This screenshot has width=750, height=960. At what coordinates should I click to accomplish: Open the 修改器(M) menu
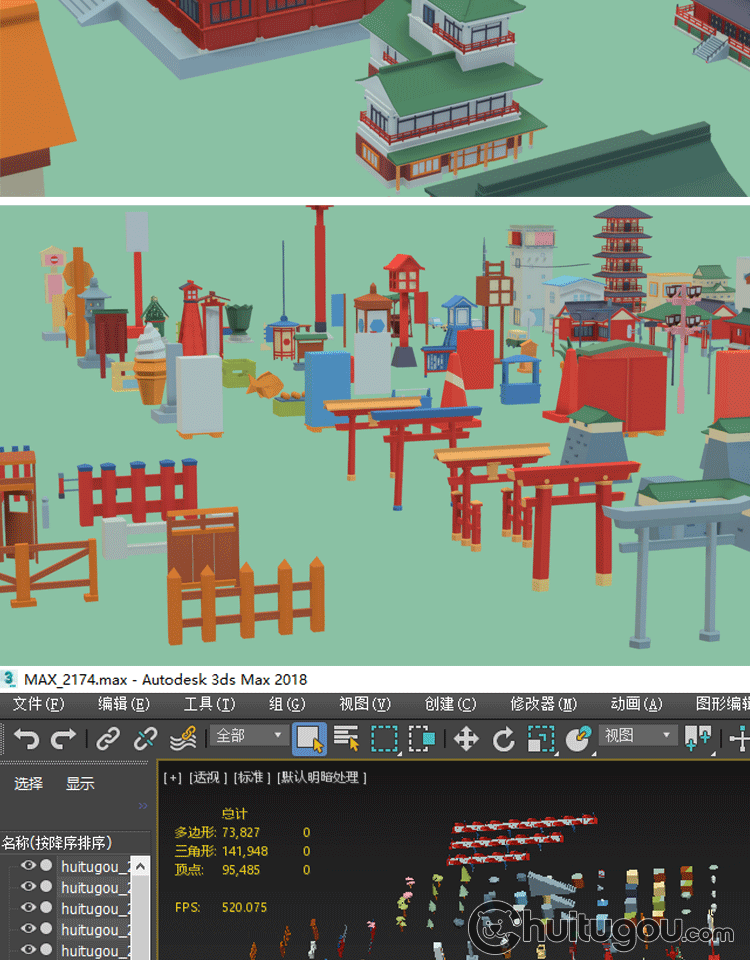pos(543,704)
